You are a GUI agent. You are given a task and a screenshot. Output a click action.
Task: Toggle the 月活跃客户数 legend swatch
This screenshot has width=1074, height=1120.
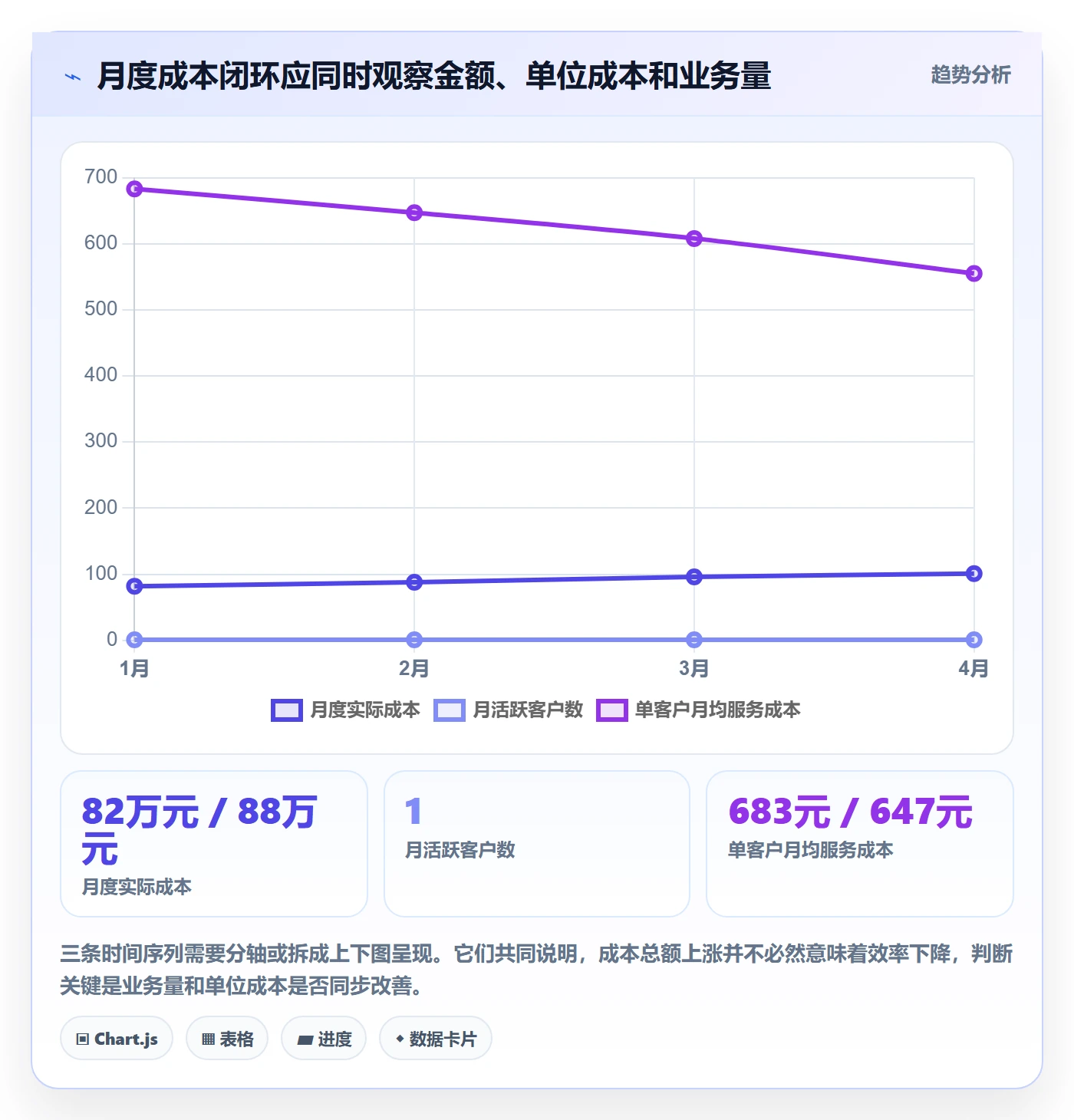pyautogui.click(x=450, y=710)
